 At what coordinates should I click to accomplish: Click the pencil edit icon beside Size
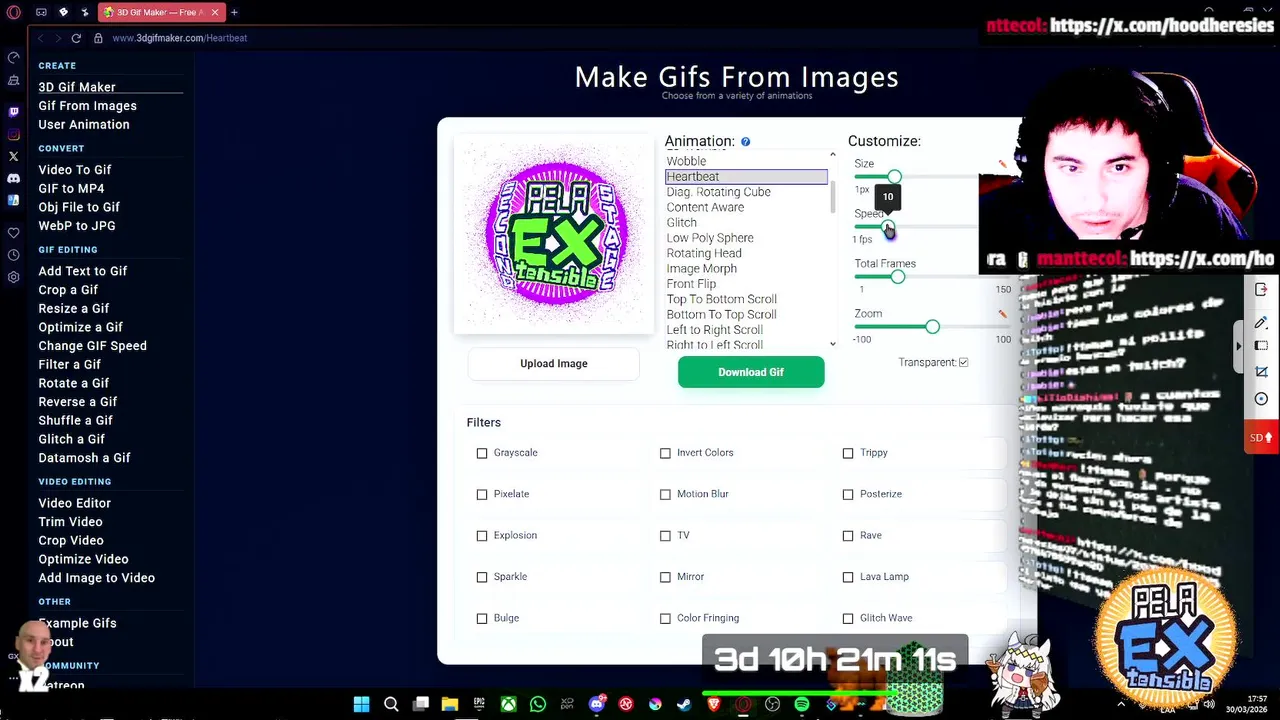pyautogui.click(x=1002, y=164)
